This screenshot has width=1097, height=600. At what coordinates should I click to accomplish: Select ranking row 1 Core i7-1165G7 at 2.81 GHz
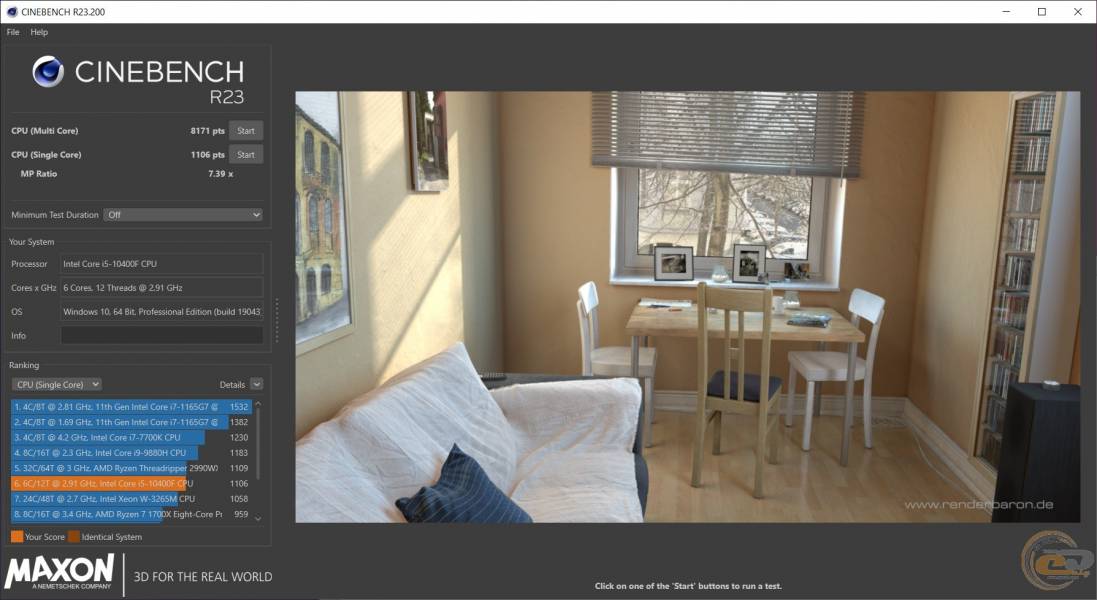click(x=131, y=406)
